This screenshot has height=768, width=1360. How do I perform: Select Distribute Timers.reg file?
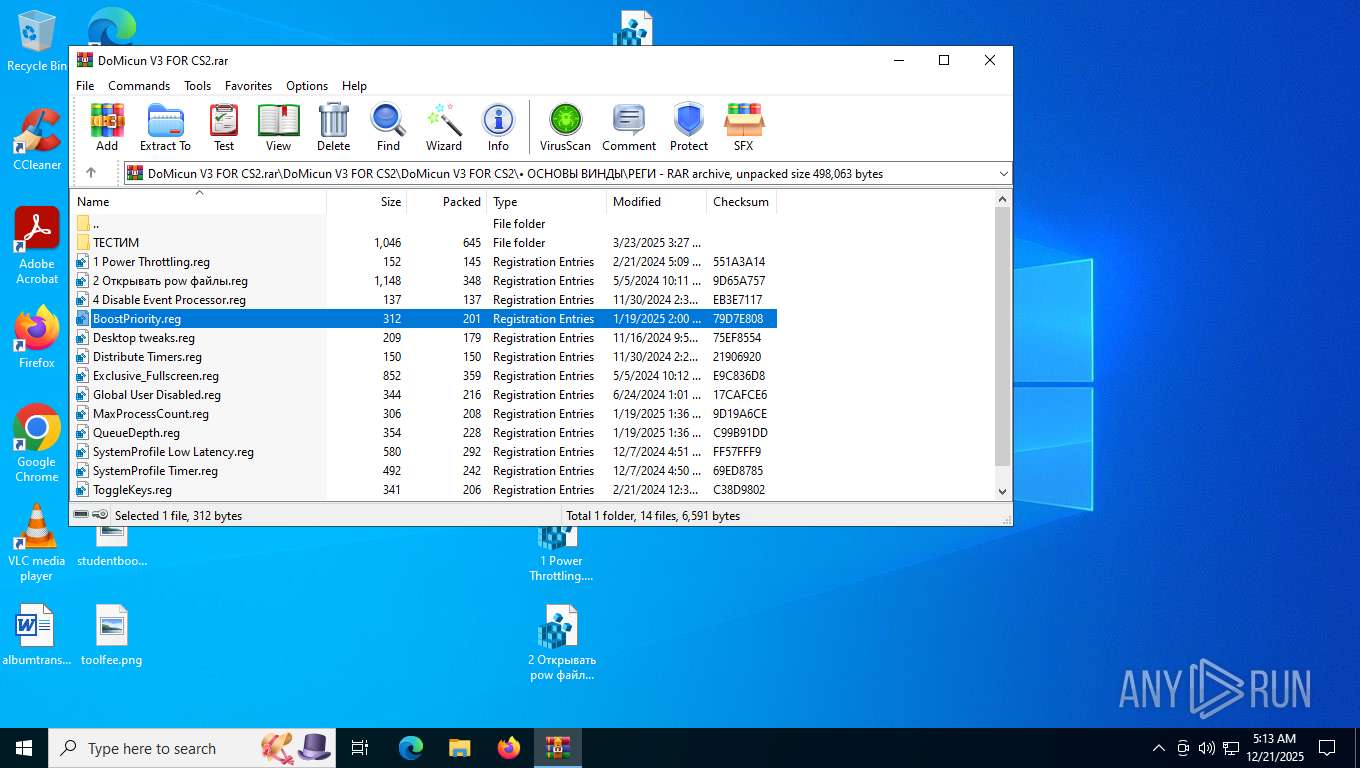tap(424, 357)
